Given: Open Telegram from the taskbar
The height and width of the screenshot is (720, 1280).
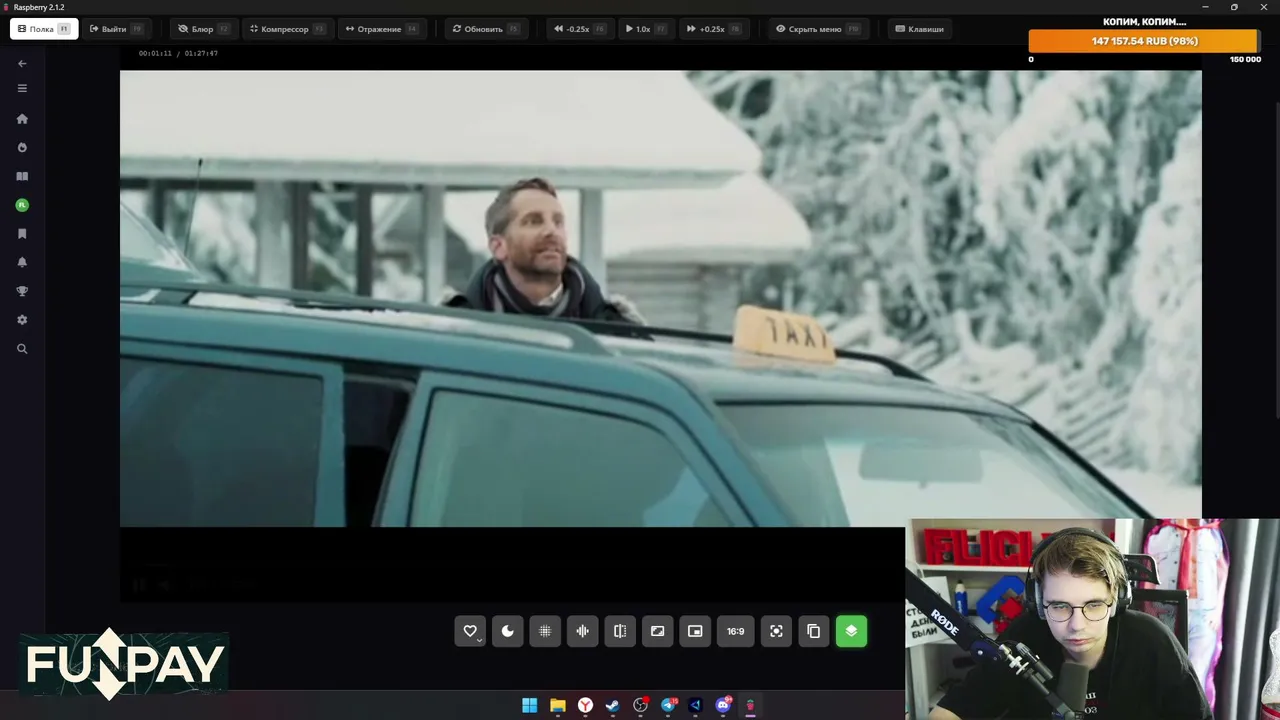Looking at the screenshot, I should 668,705.
